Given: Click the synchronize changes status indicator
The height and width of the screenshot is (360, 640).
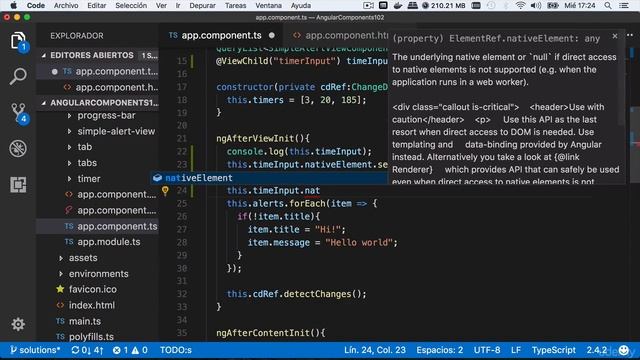Looking at the screenshot, I should [87, 350].
